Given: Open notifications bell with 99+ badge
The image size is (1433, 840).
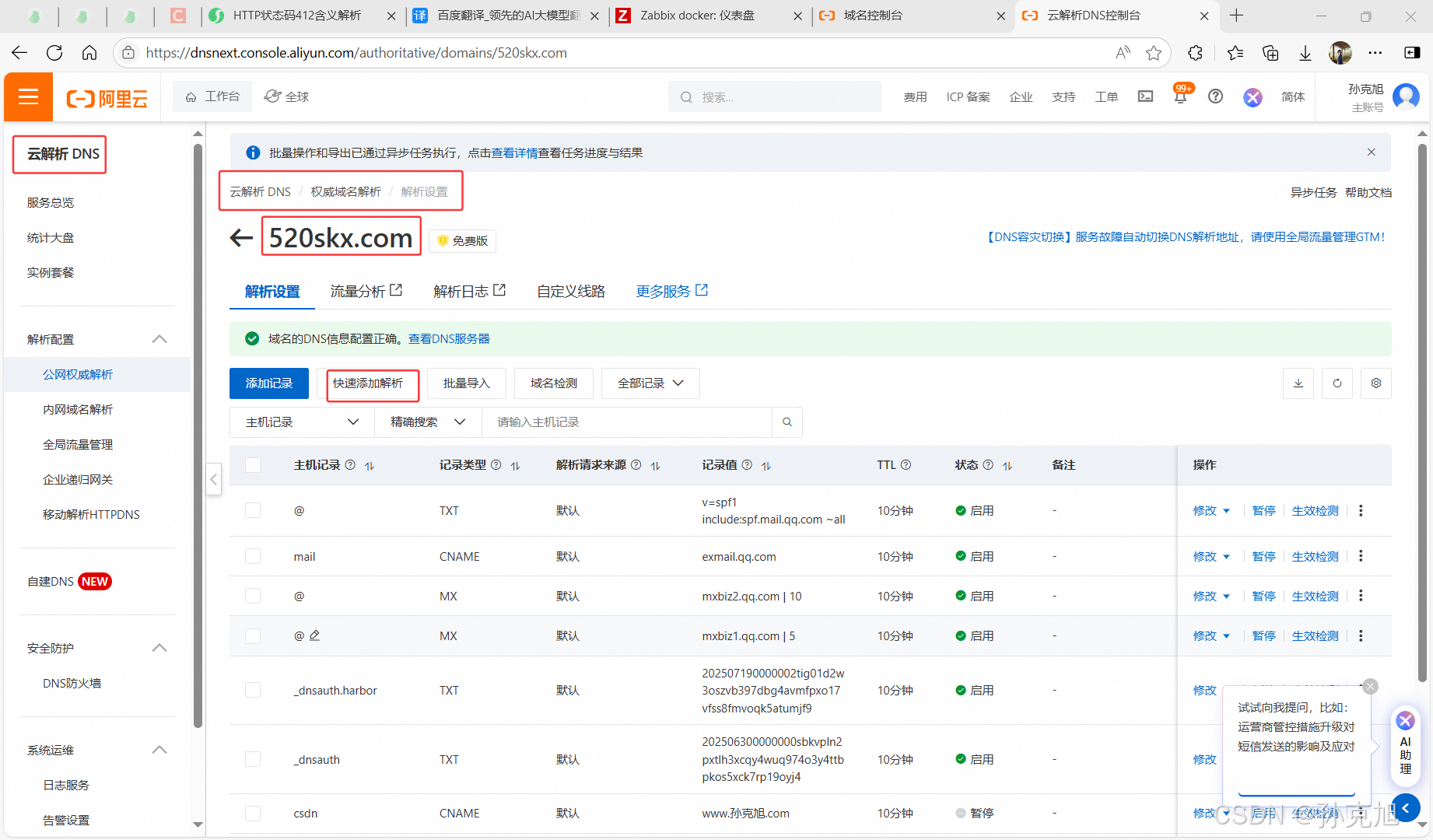Looking at the screenshot, I should pos(1181,96).
